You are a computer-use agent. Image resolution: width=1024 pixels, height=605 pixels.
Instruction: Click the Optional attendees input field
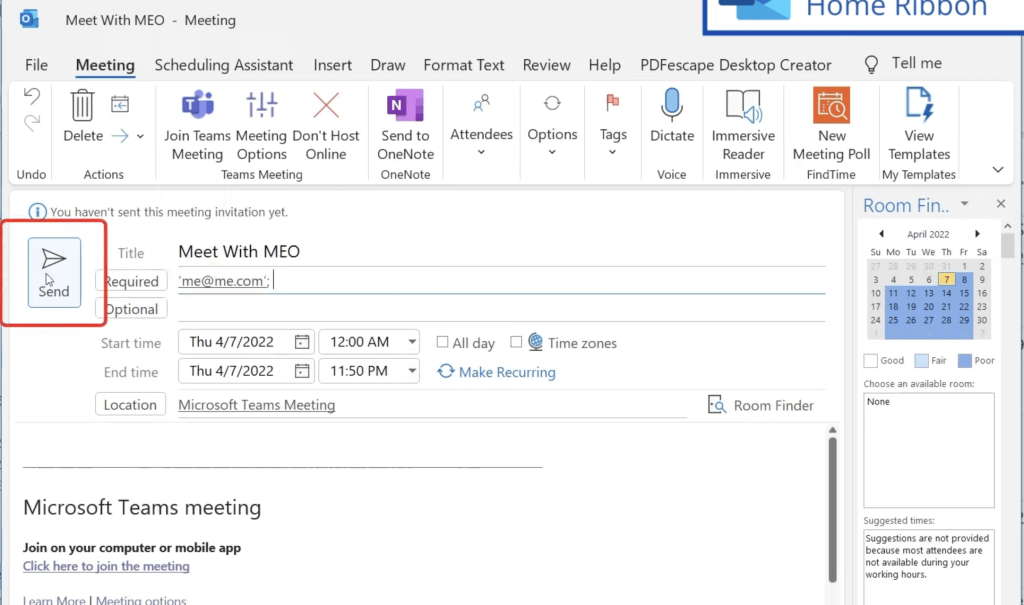[502, 309]
